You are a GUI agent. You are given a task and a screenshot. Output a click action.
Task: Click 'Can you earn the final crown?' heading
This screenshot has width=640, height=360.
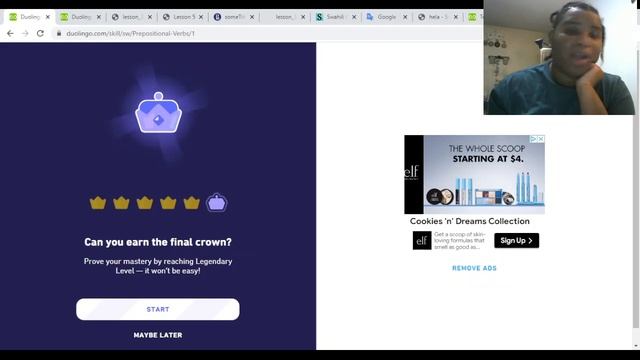tap(158, 242)
